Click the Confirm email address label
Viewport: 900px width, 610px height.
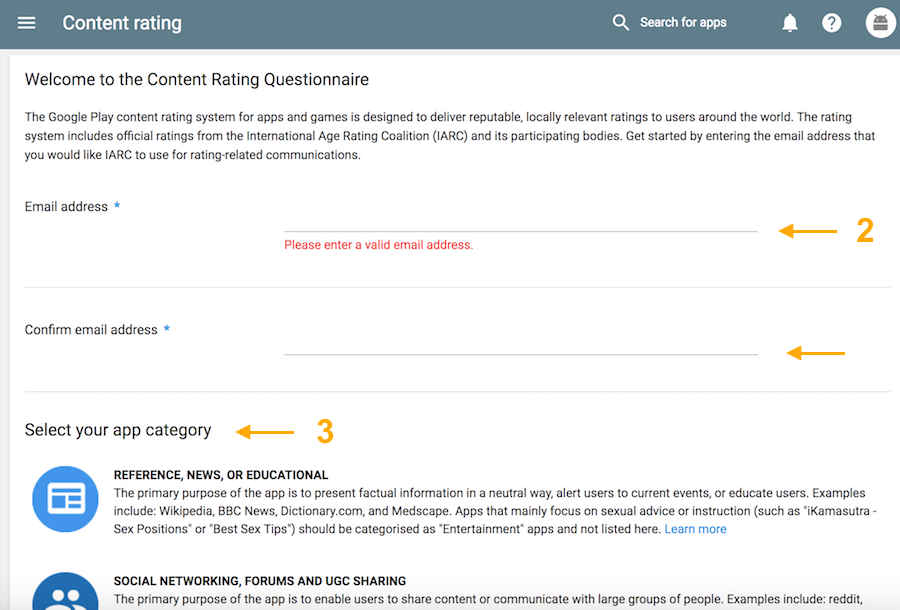(91, 330)
